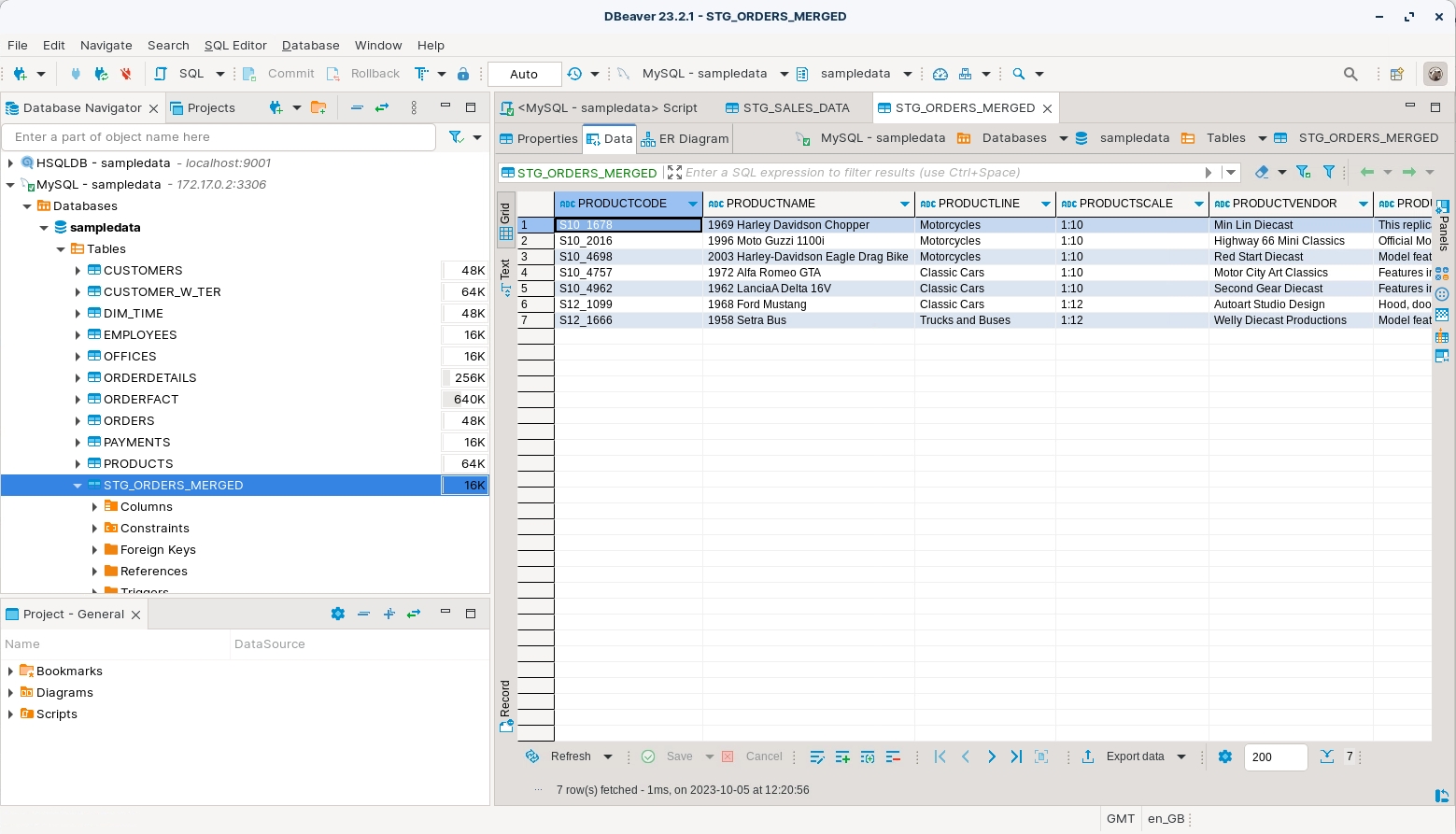The width and height of the screenshot is (1456, 834).
Task: Click the Collapse All icon in Database Navigator
Action: [357, 108]
